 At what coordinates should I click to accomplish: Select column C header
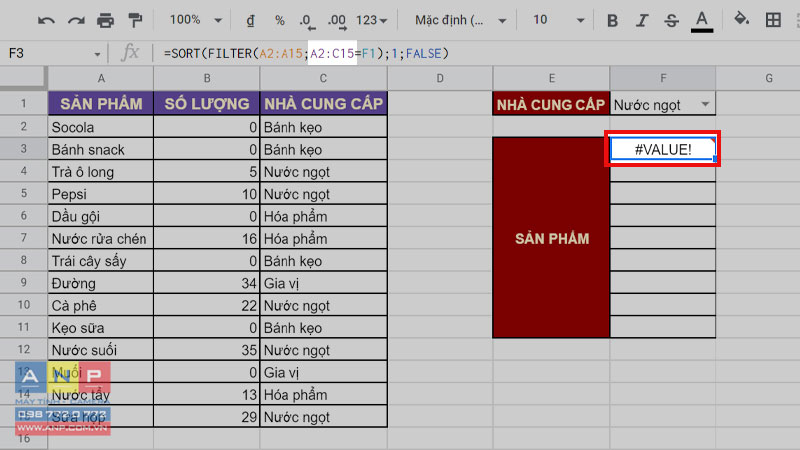pos(323,78)
